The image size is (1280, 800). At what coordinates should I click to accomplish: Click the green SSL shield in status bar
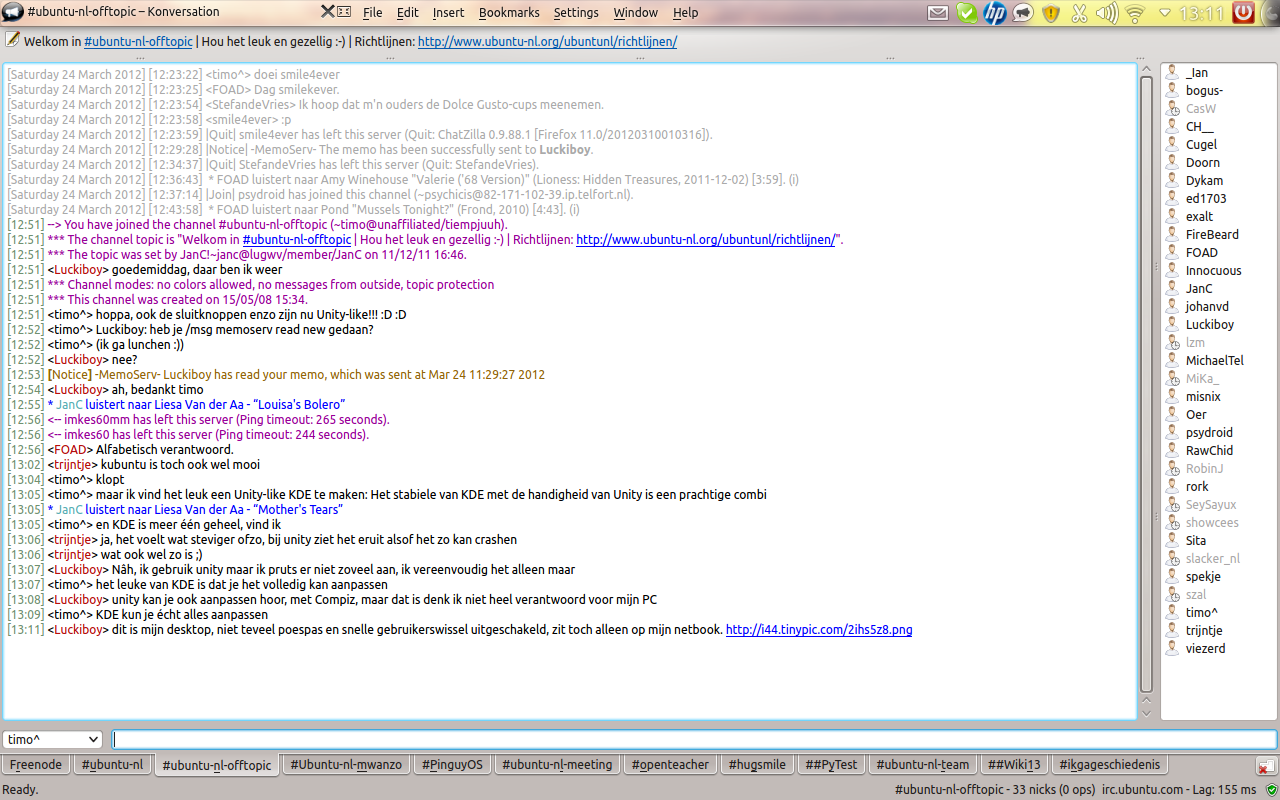[1271, 790]
